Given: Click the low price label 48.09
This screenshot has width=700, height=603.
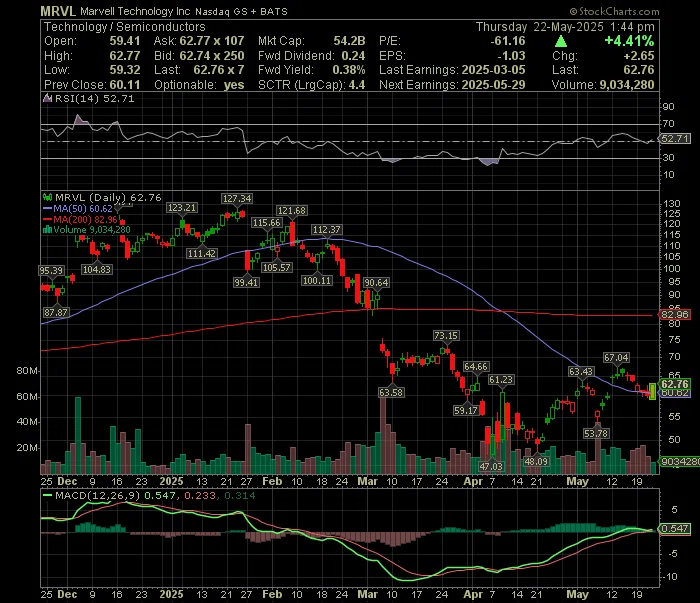Looking at the screenshot, I should tap(536, 462).
